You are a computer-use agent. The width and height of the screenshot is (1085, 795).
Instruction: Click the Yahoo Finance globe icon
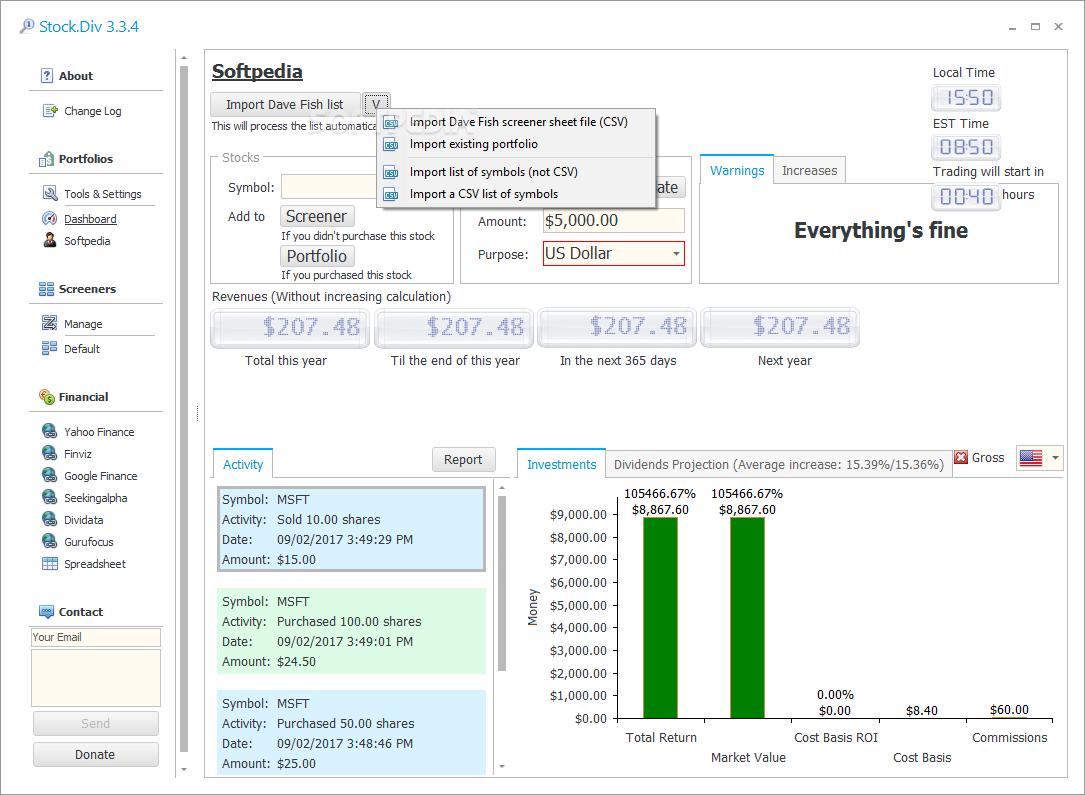[50, 432]
